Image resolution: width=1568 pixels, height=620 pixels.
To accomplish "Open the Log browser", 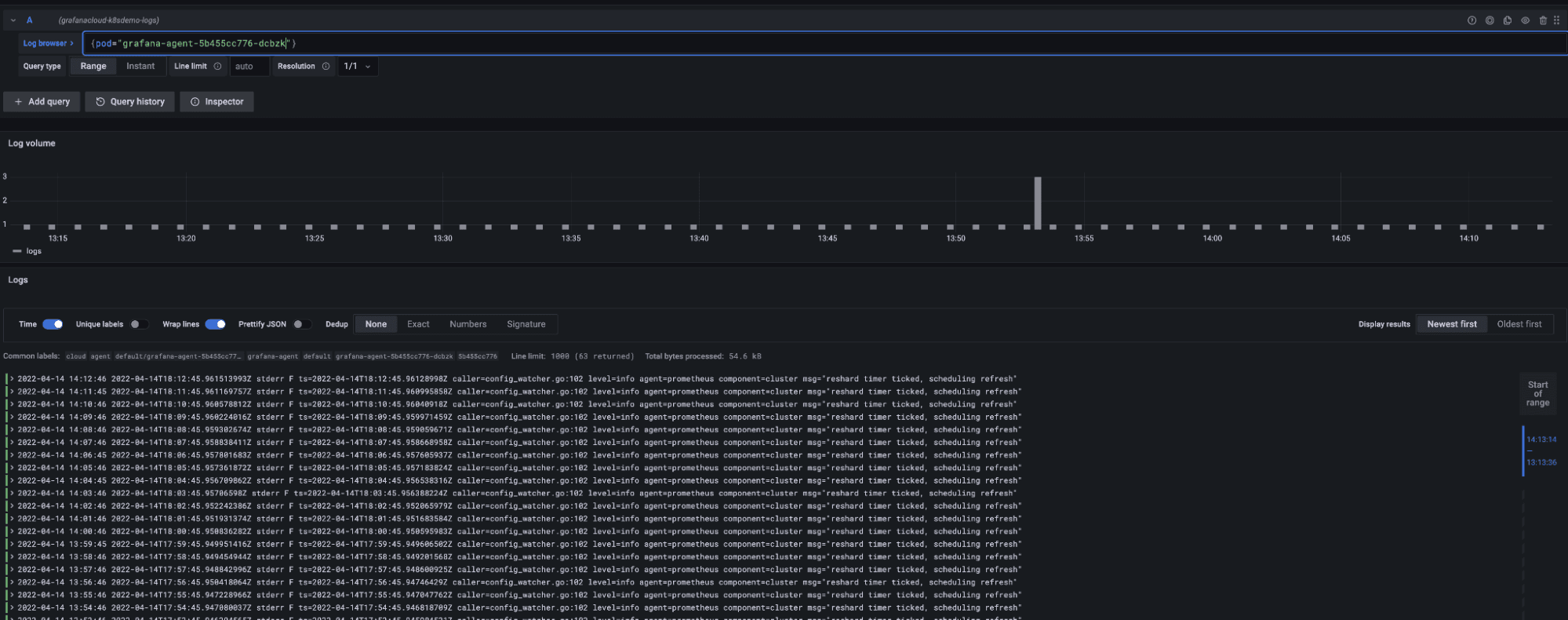I will point(48,43).
